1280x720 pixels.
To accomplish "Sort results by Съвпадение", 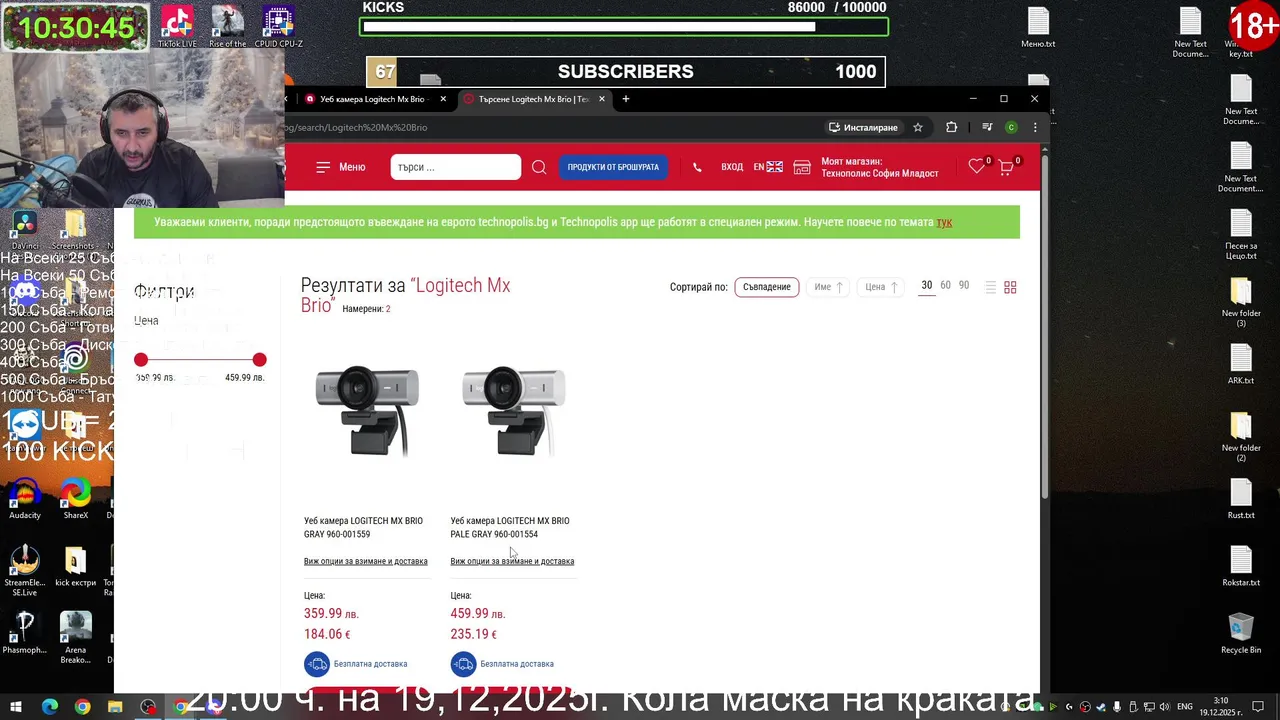I will [767, 287].
